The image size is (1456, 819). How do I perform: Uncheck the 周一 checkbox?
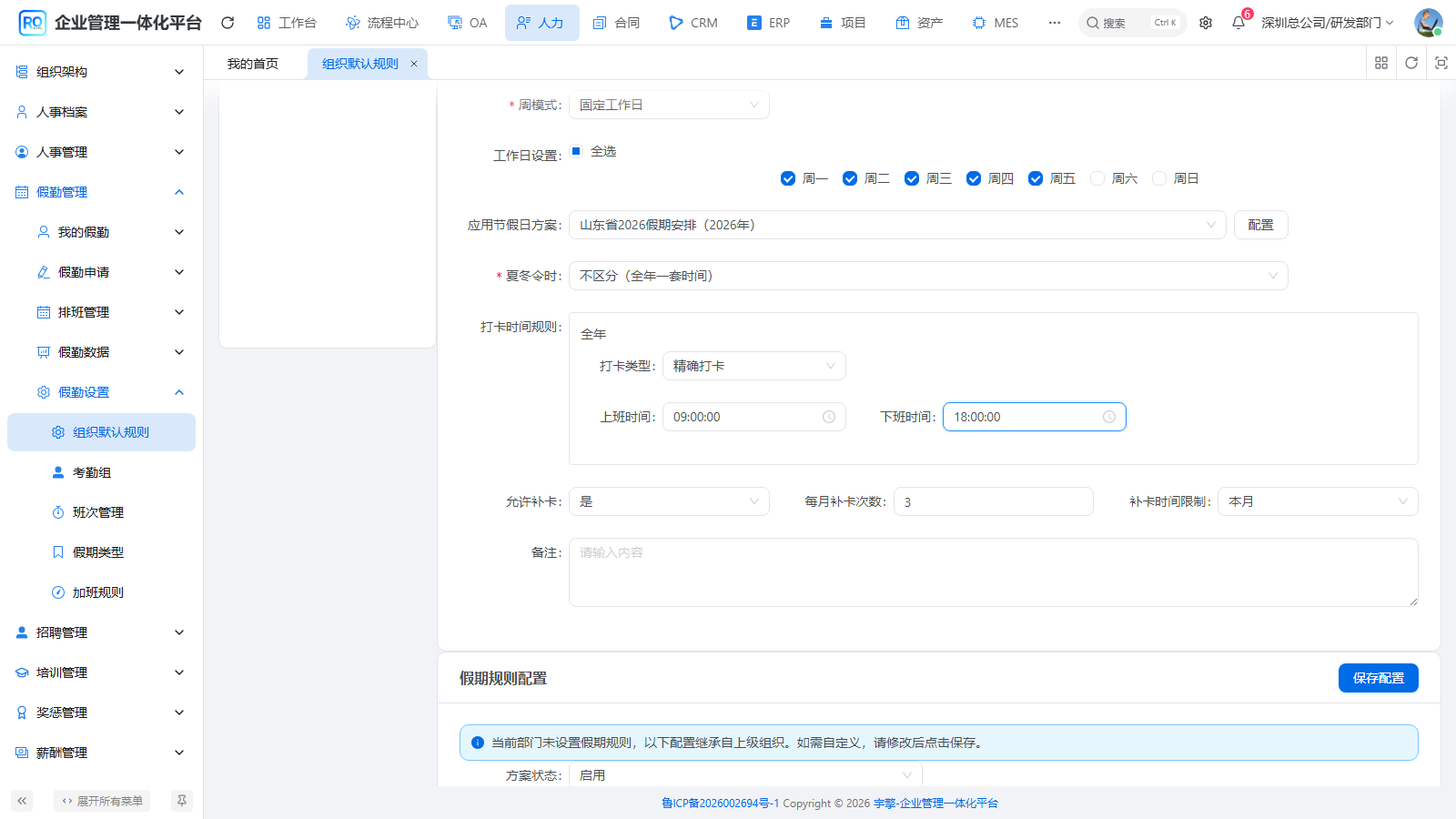788,178
